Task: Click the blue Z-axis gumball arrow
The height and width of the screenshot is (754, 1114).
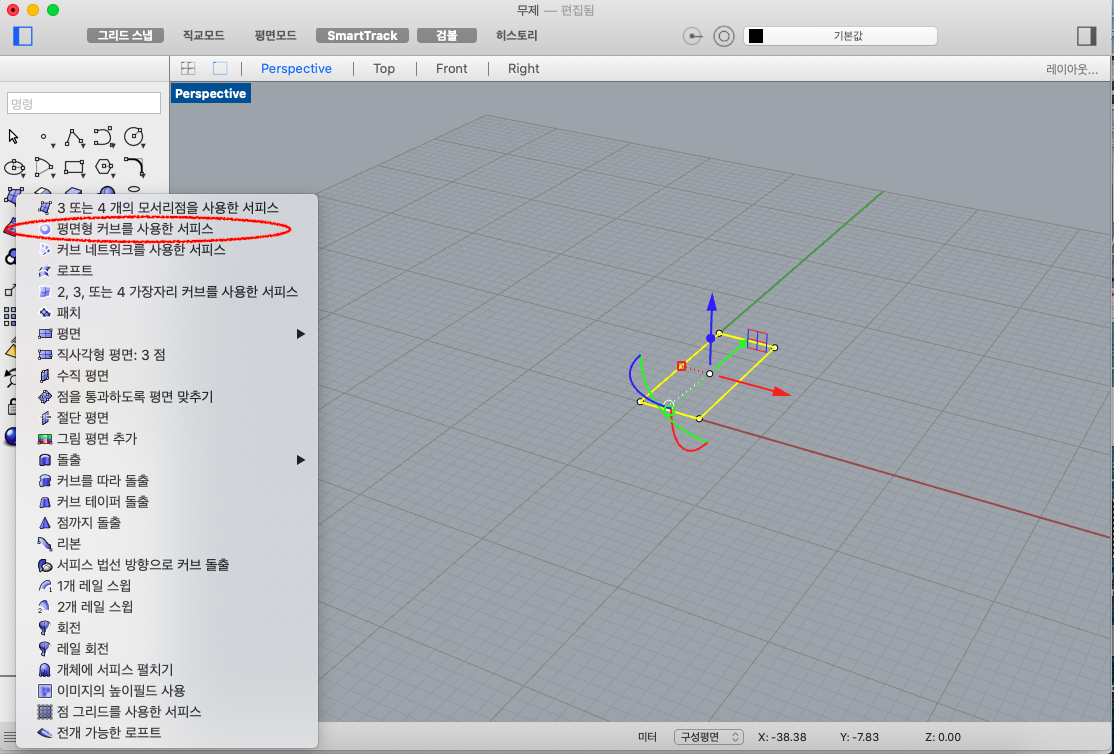Action: coord(712,304)
